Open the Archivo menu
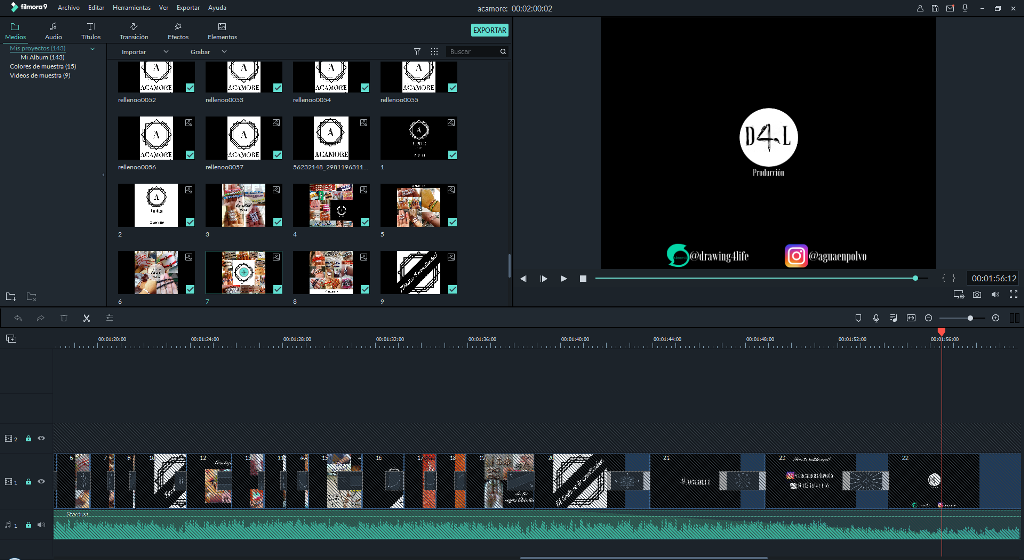 [69, 8]
